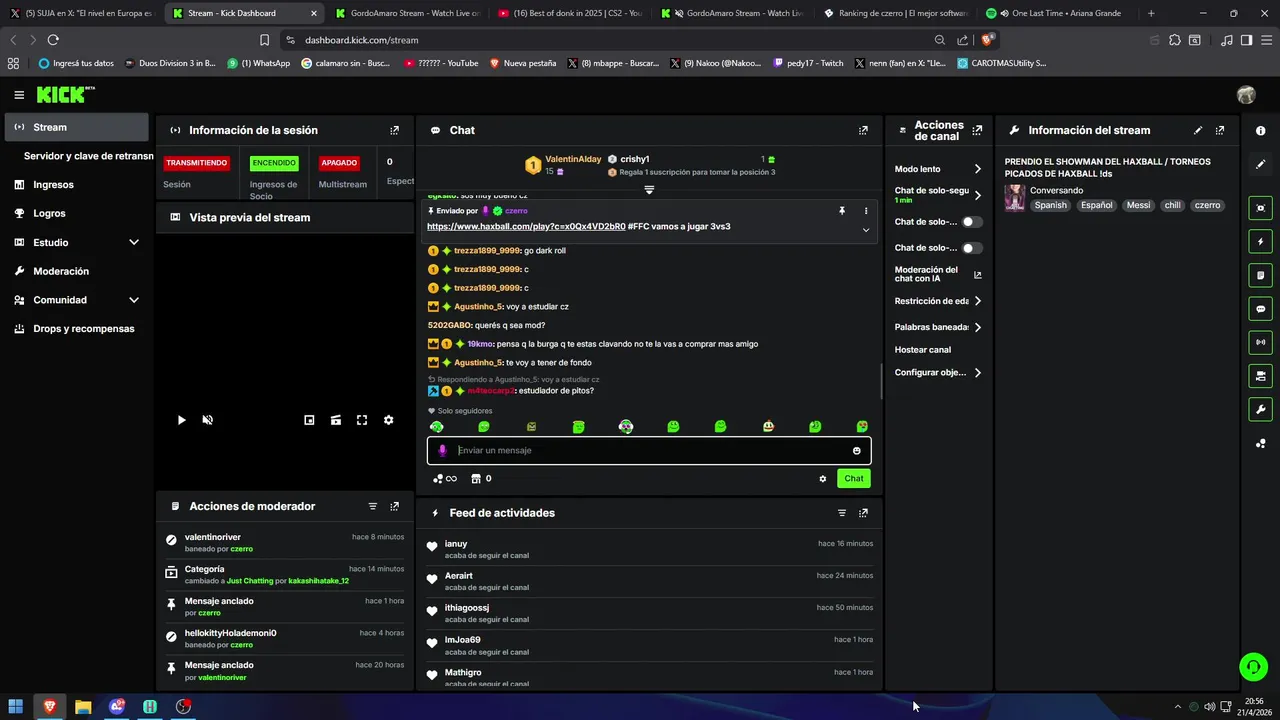
Task: Pop out the Acciones de moderador panel
Action: click(x=395, y=506)
